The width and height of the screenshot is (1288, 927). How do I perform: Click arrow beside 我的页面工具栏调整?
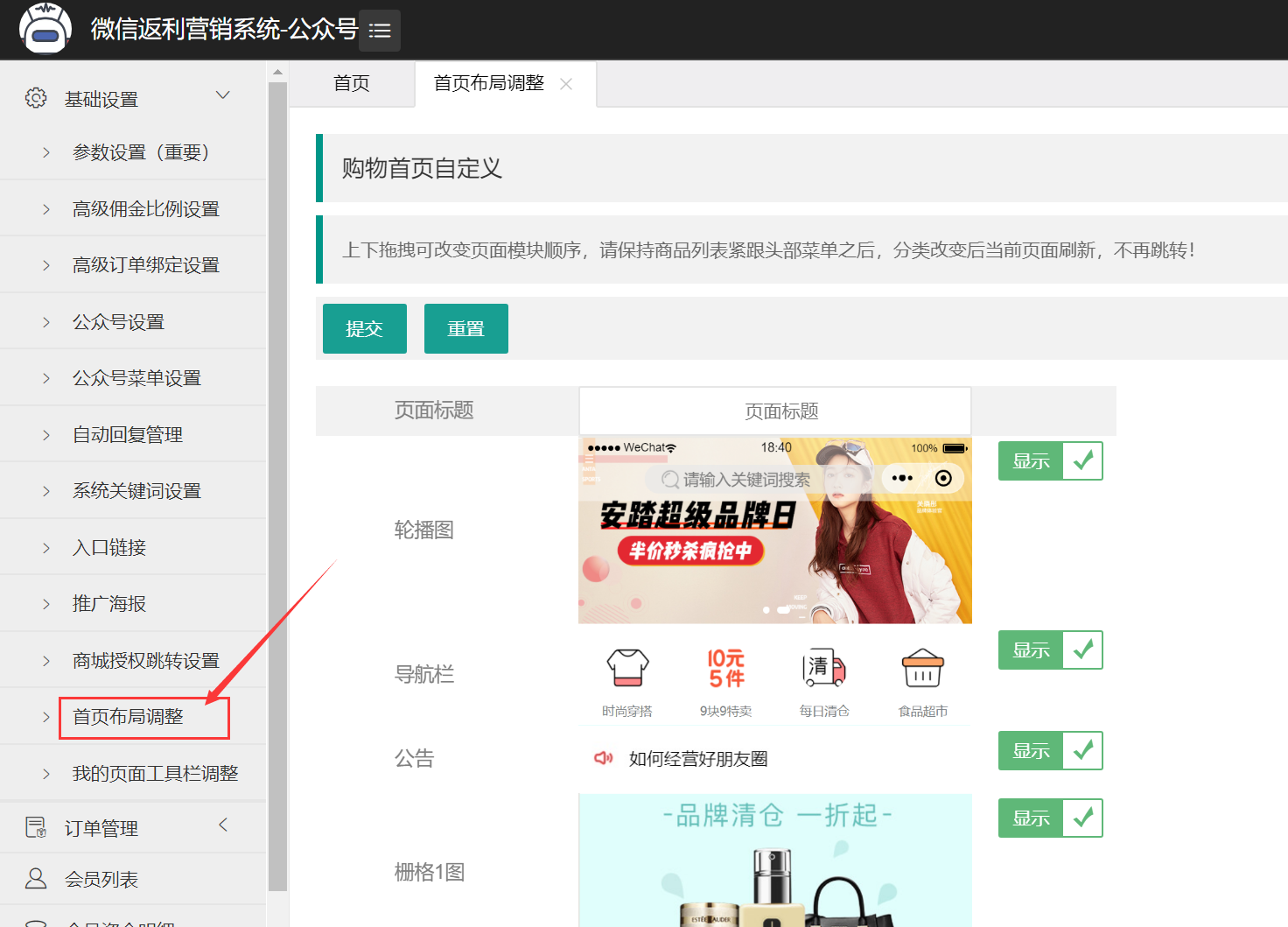coord(46,774)
